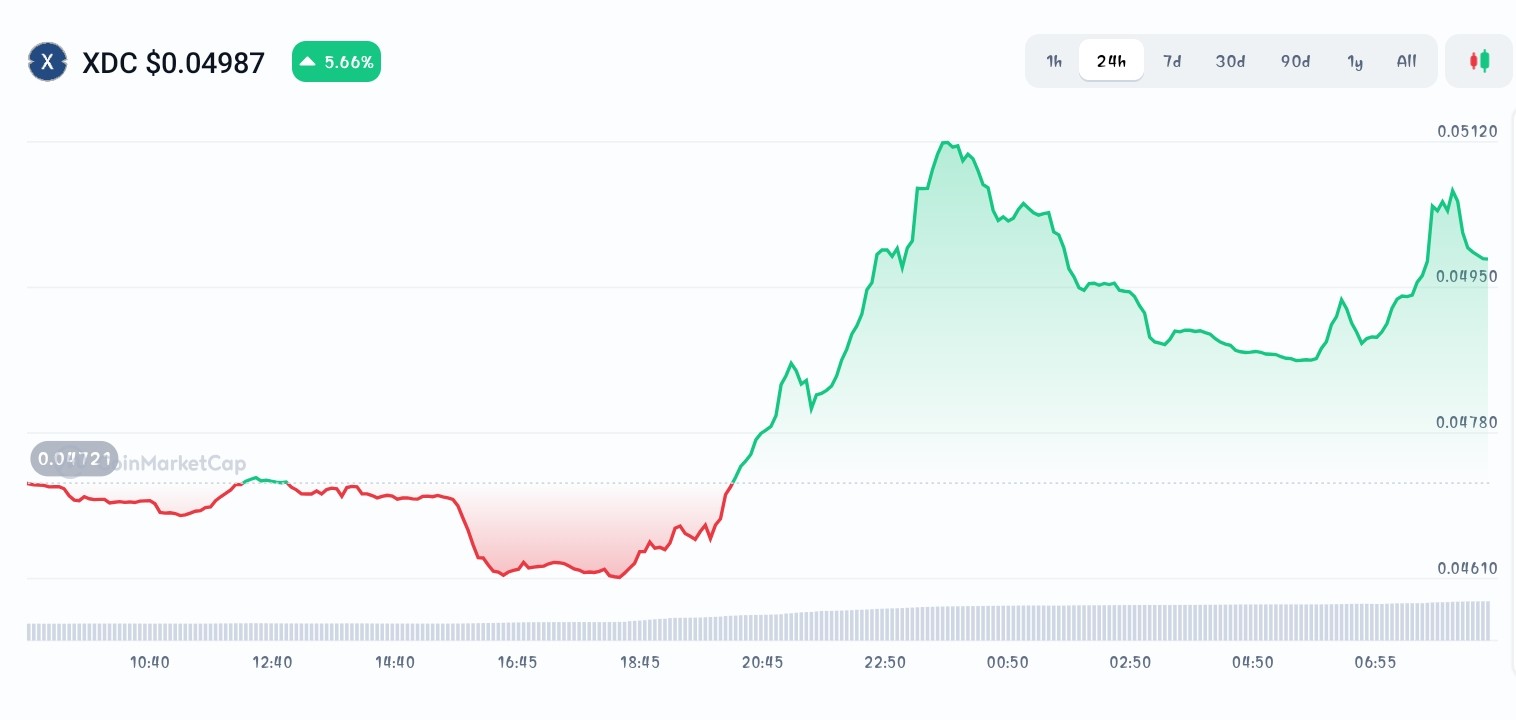
Task: Click the green candle in the chart-type icon
Action: point(1485,60)
